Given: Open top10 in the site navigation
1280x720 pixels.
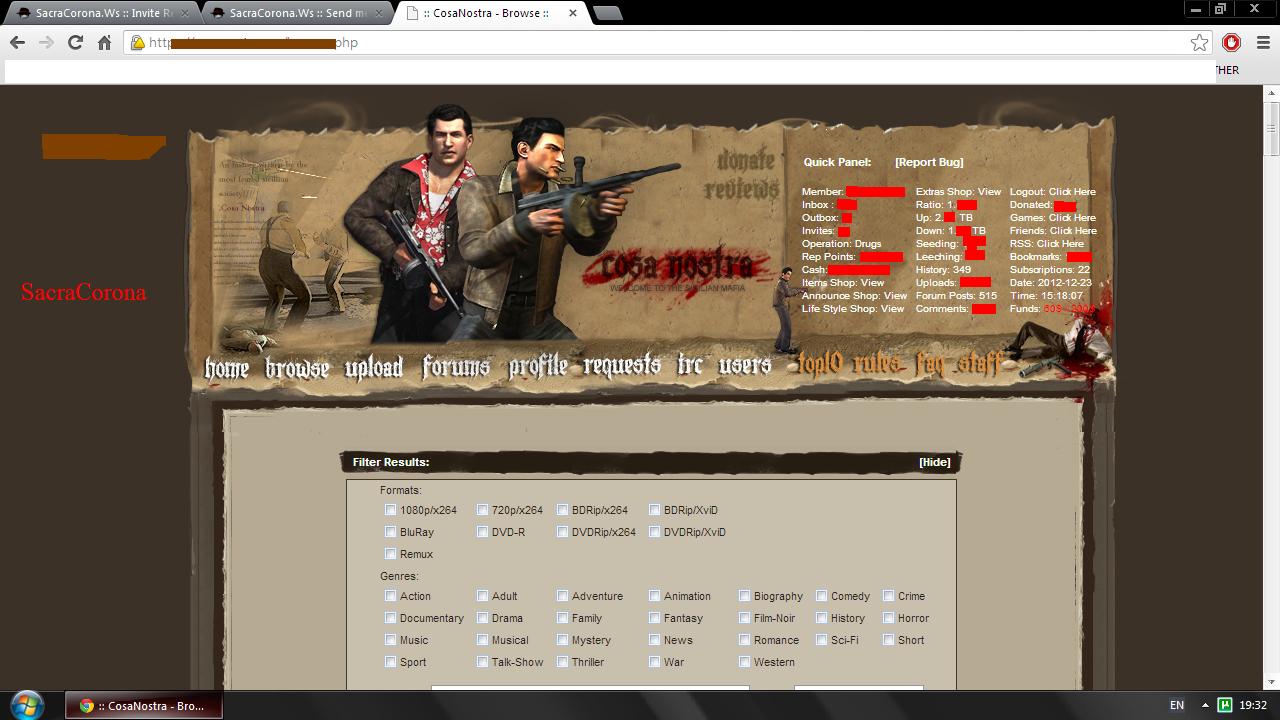Looking at the screenshot, I should 822,364.
